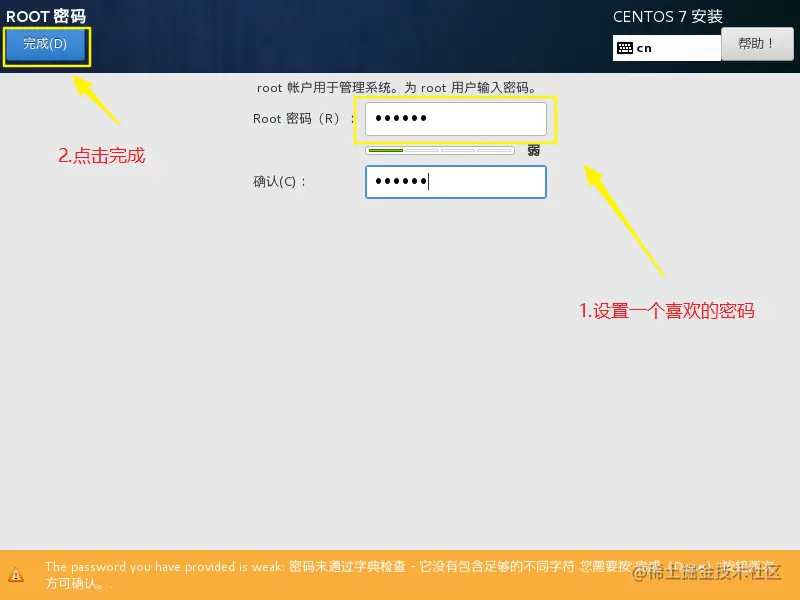Click the Root 密码 (R) field label
The height and width of the screenshot is (600, 800).
[x=304, y=119]
